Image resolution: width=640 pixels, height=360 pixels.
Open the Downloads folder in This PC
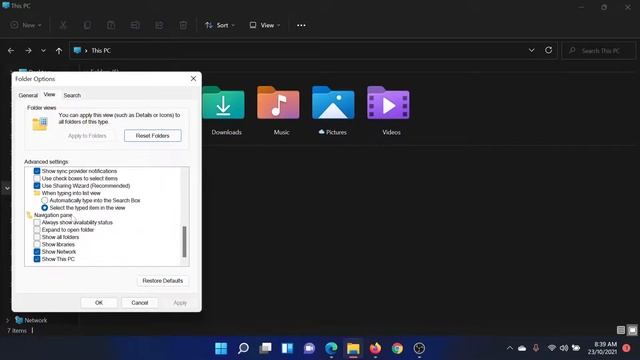224,103
